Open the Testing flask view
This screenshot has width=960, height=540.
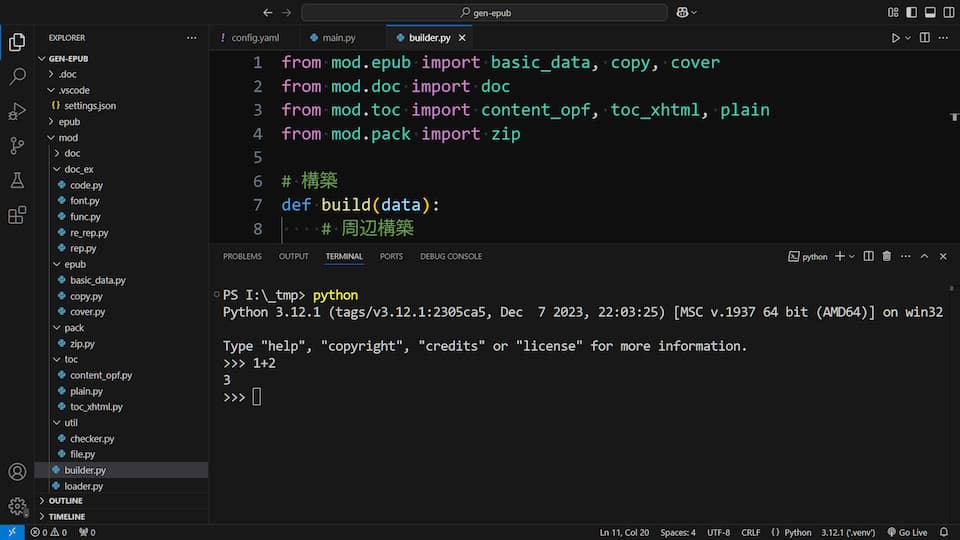tap(17, 180)
